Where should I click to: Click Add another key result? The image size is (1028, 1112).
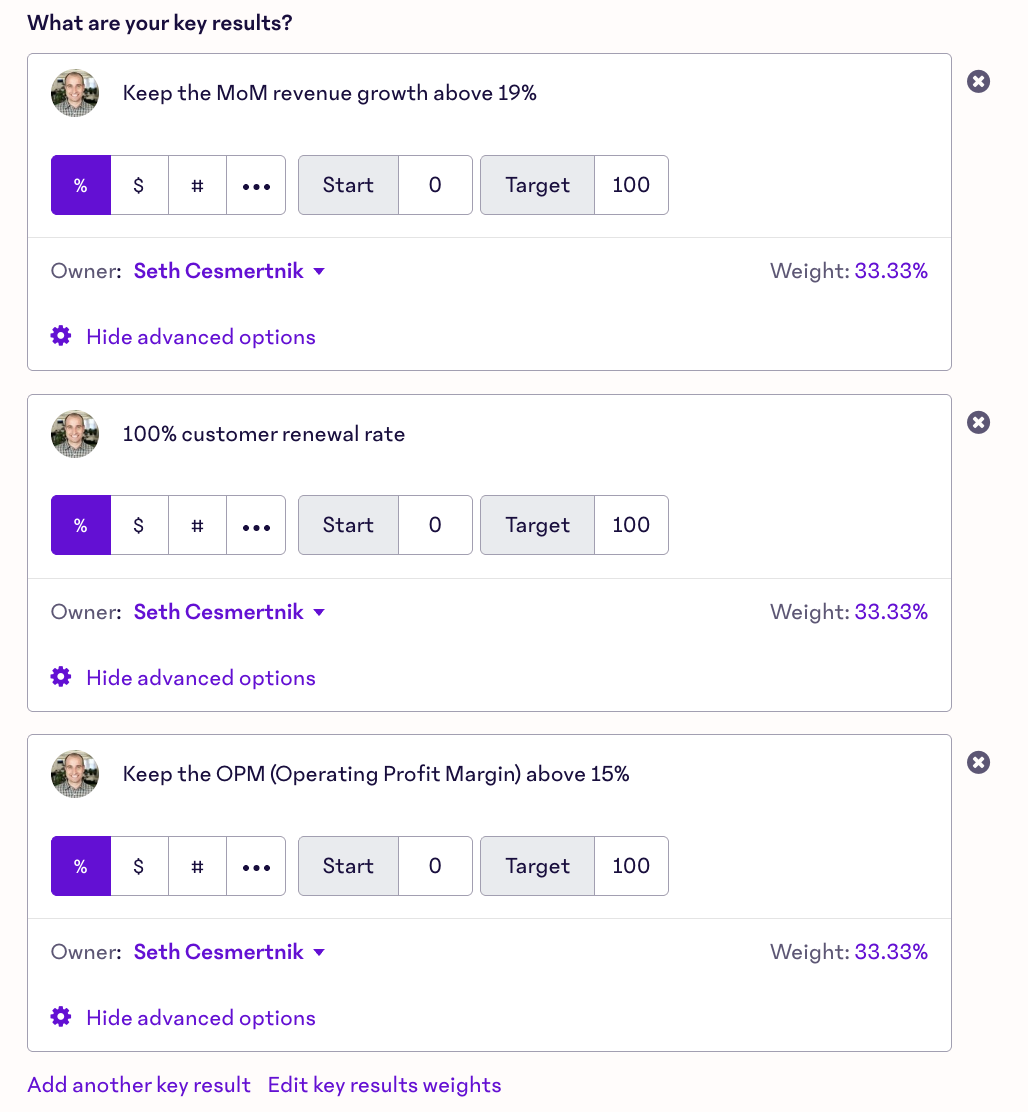pyautogui.click(x=139, y=1085)
